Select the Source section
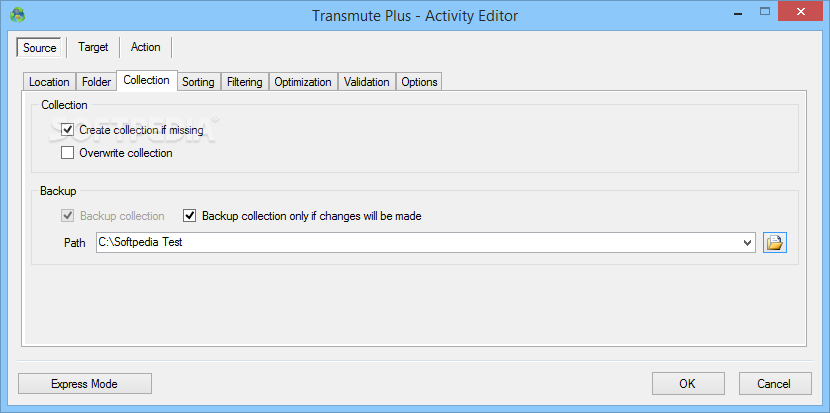The width and height of the screenshot is (830, 413). pos(40,48)
